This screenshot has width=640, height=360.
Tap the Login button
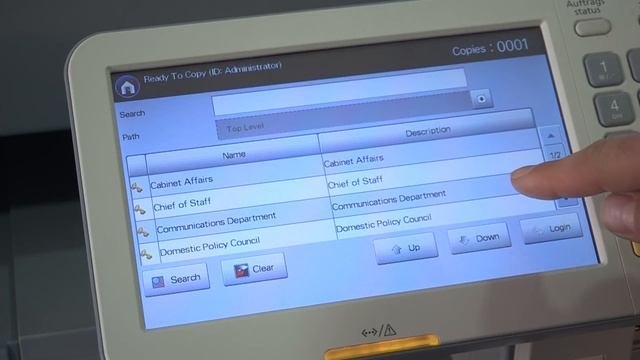click(x=551, y=228)
